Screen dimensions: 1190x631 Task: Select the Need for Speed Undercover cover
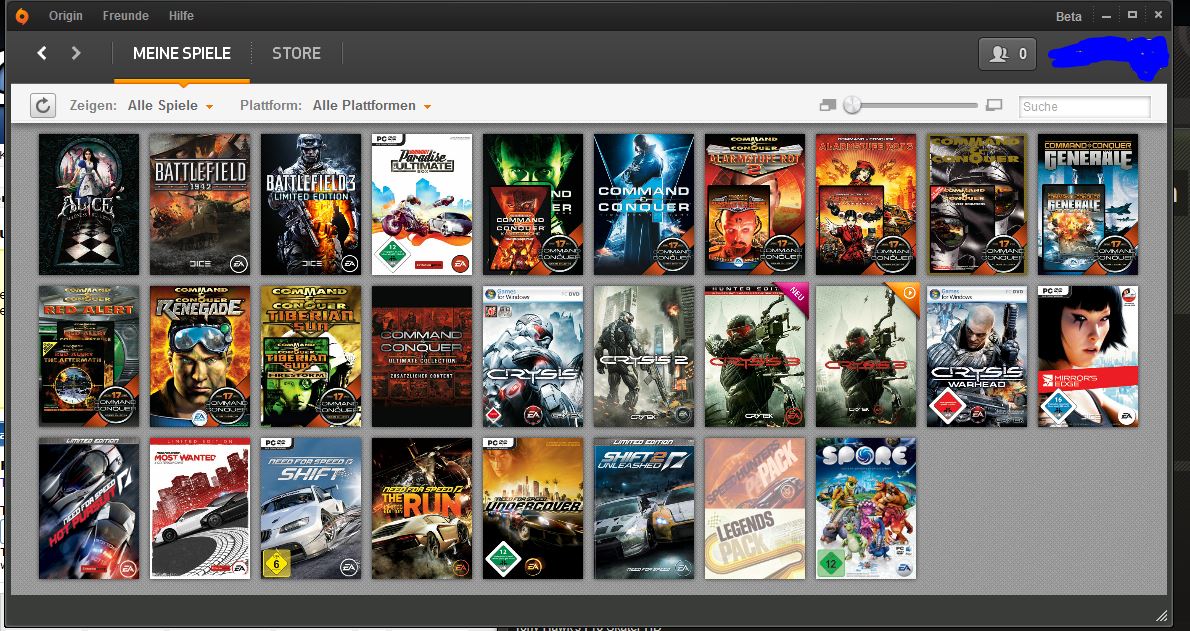click(x=533, y=508)
